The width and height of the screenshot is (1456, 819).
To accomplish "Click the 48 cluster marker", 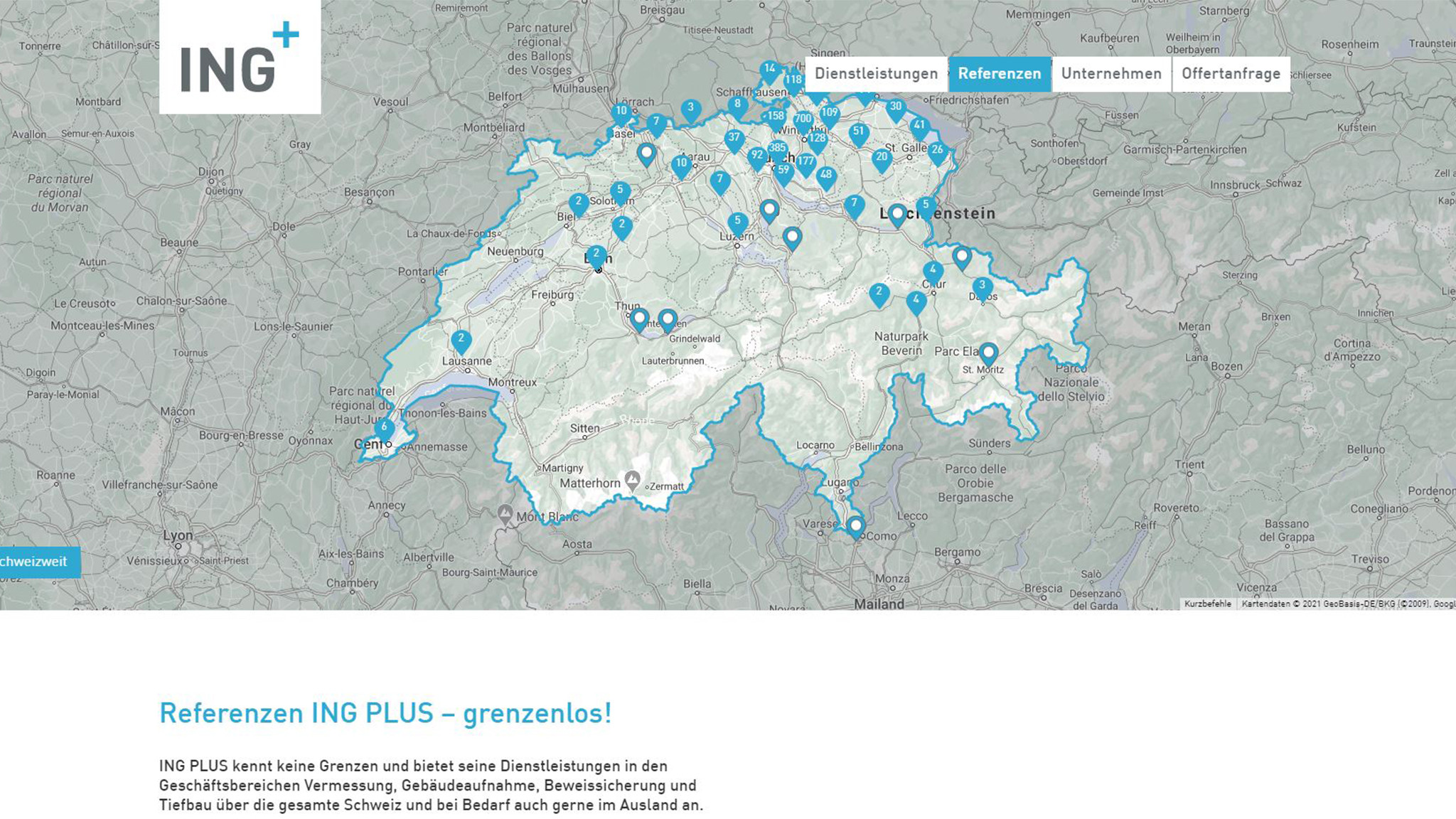I will [x=825, y=176].
